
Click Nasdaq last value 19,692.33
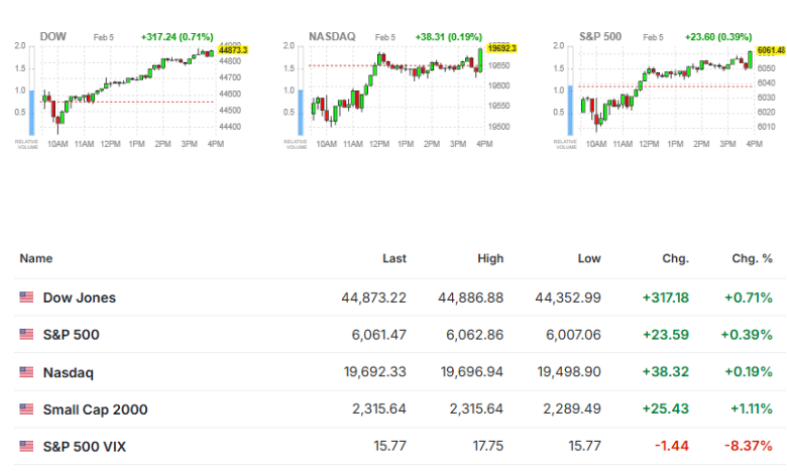[375, 372]
